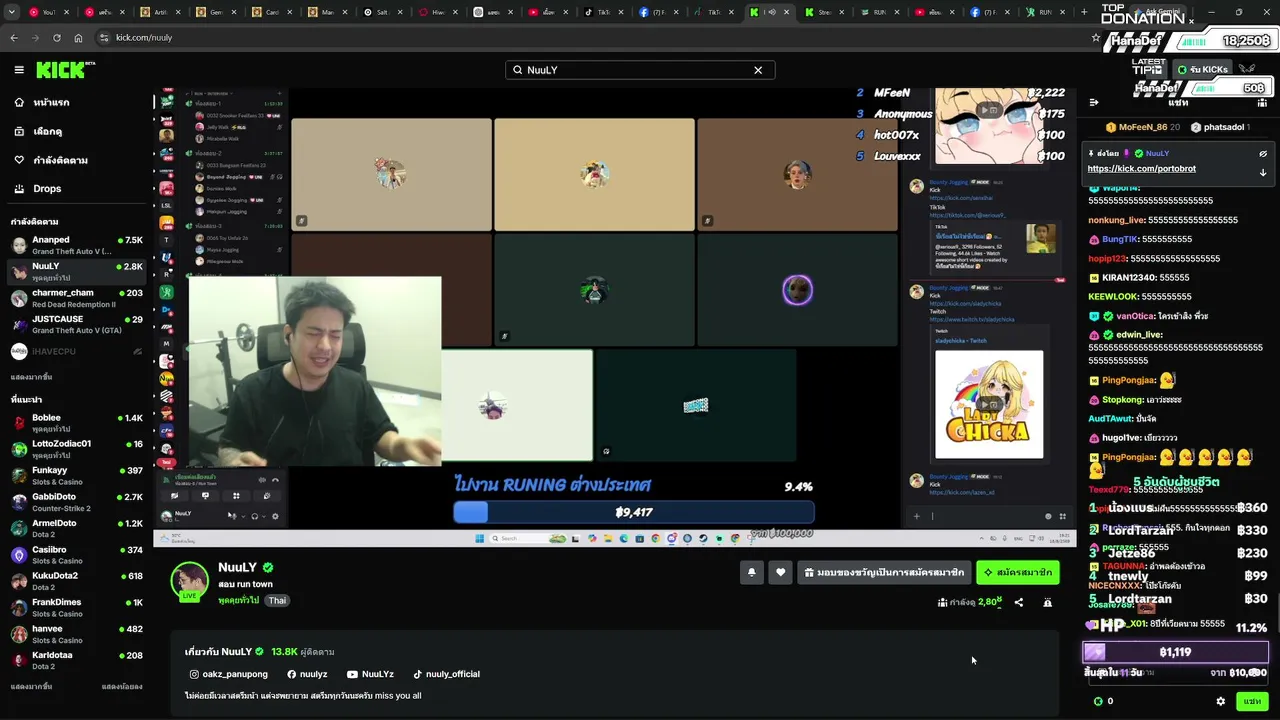Open chat settings gear icon
This screenshot has width=1280, height=720.
coord(1220,701)
